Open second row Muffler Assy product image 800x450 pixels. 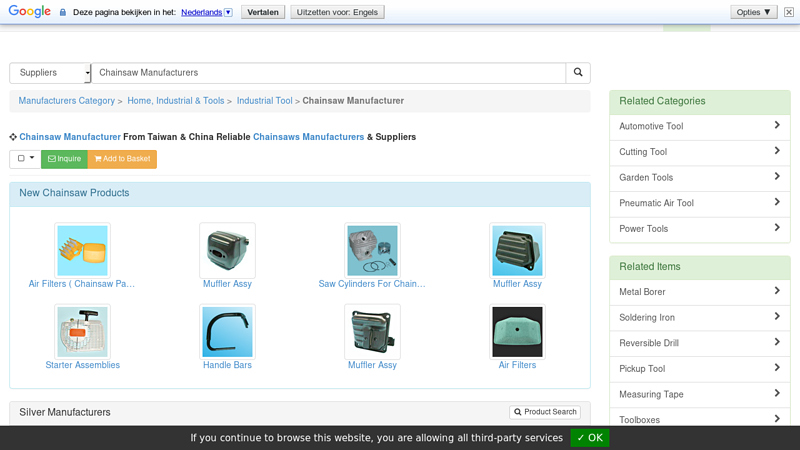(372, 332)
